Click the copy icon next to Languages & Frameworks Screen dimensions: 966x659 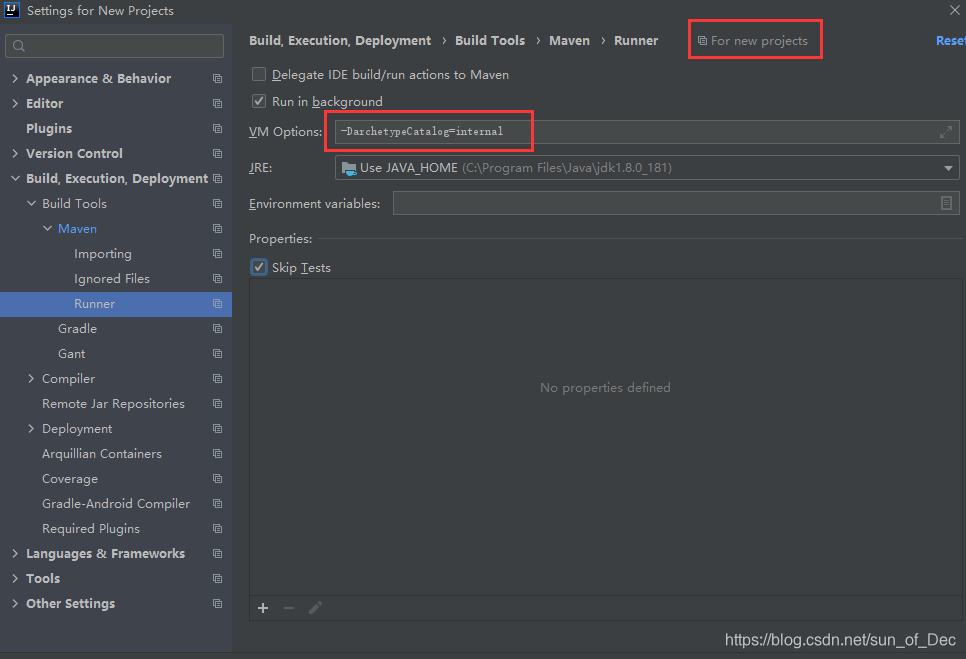(x=217, y=554)
